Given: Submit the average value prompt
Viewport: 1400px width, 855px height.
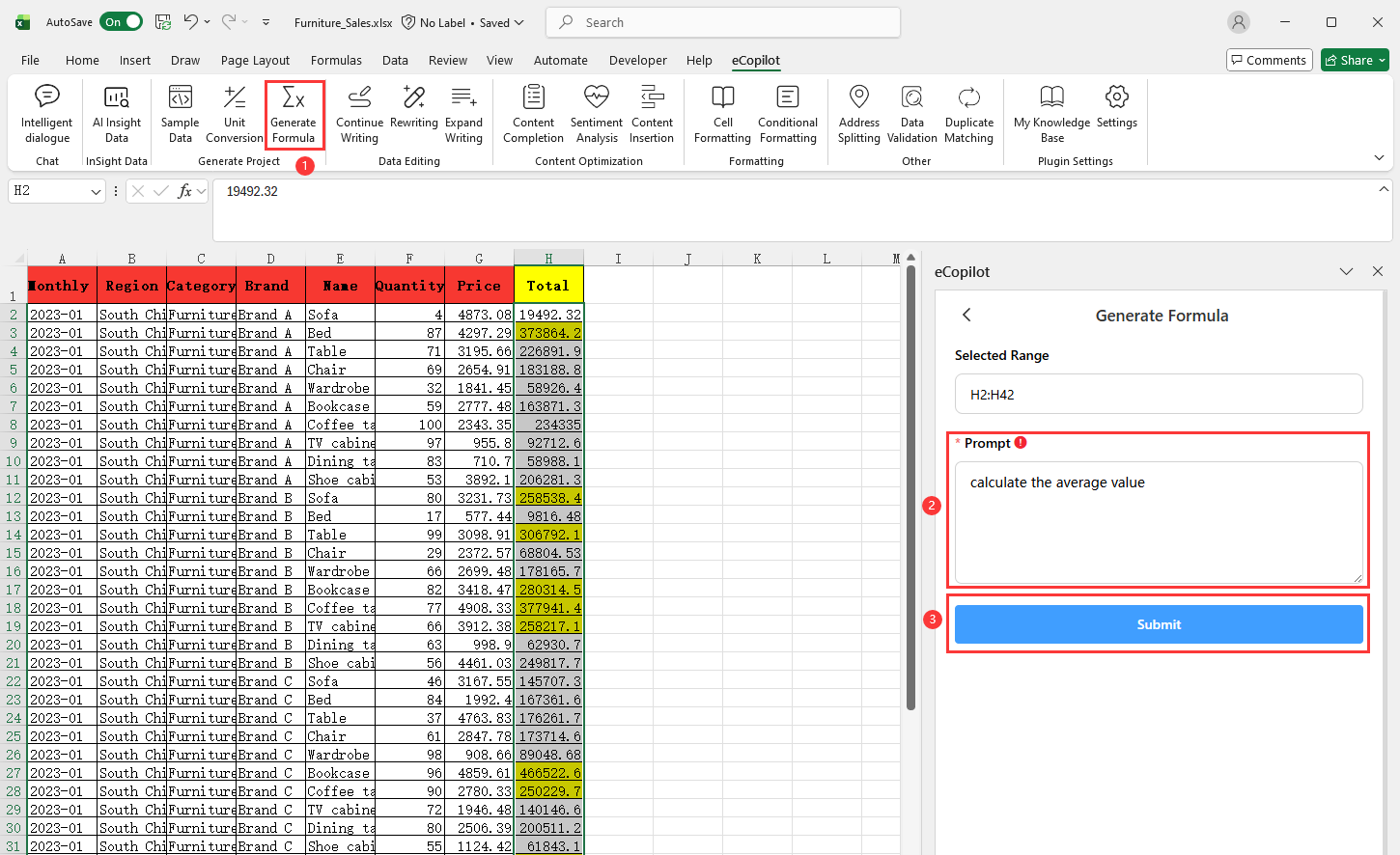Looking at the screenshot, I should click(x=1158, y=623).
